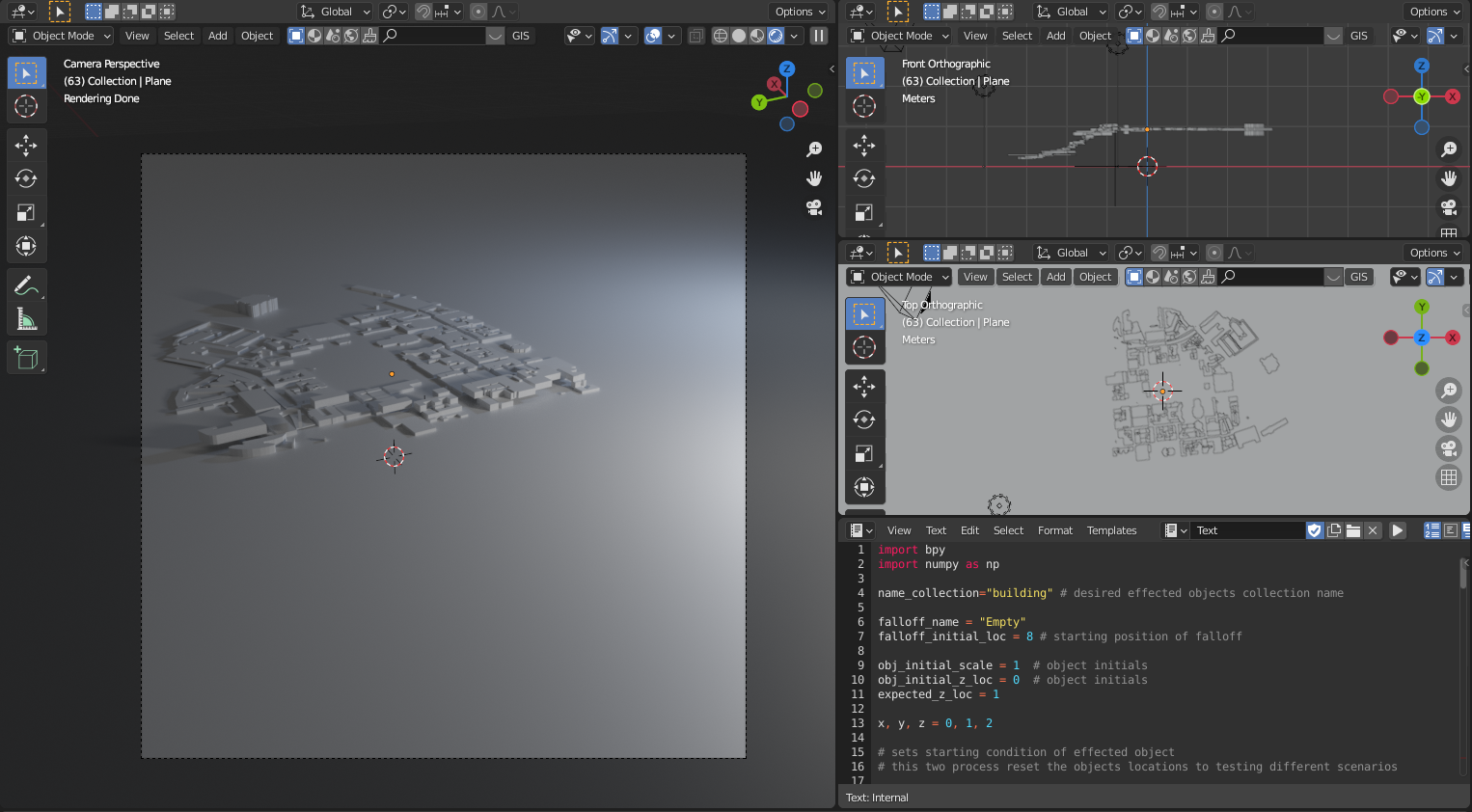
Task: Open Add menu in Camera Perspective viewport
Action: click(x=218, y=36)
